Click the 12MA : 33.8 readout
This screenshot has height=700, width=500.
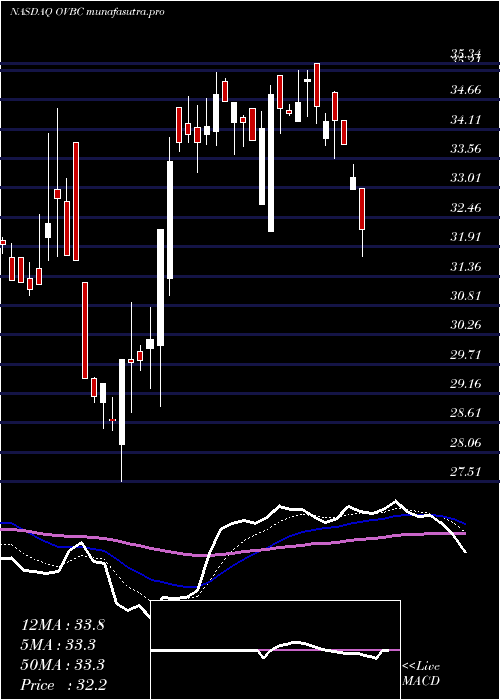point(63,625)
